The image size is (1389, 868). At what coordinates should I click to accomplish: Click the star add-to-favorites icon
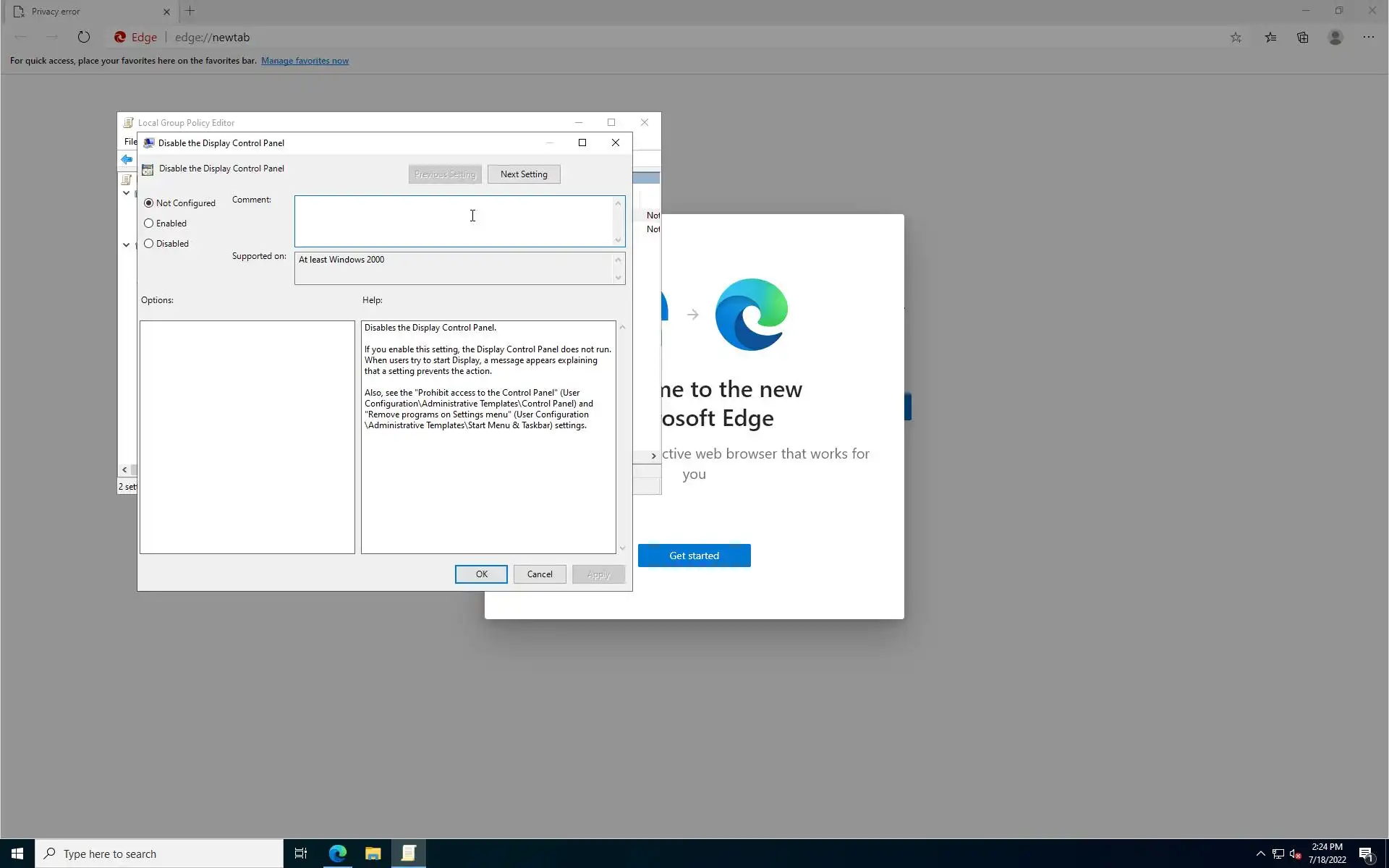1236,38
